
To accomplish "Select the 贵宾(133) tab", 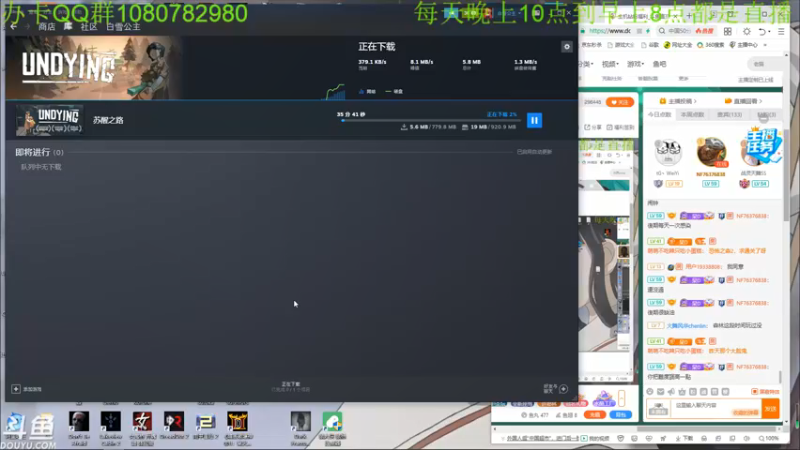I will click(730, 115).
